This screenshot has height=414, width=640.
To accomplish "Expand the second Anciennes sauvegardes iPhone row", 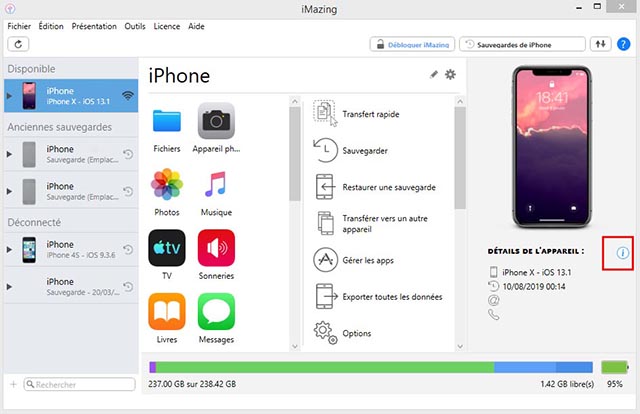I will pyautogui.click(x=9, y=191).
